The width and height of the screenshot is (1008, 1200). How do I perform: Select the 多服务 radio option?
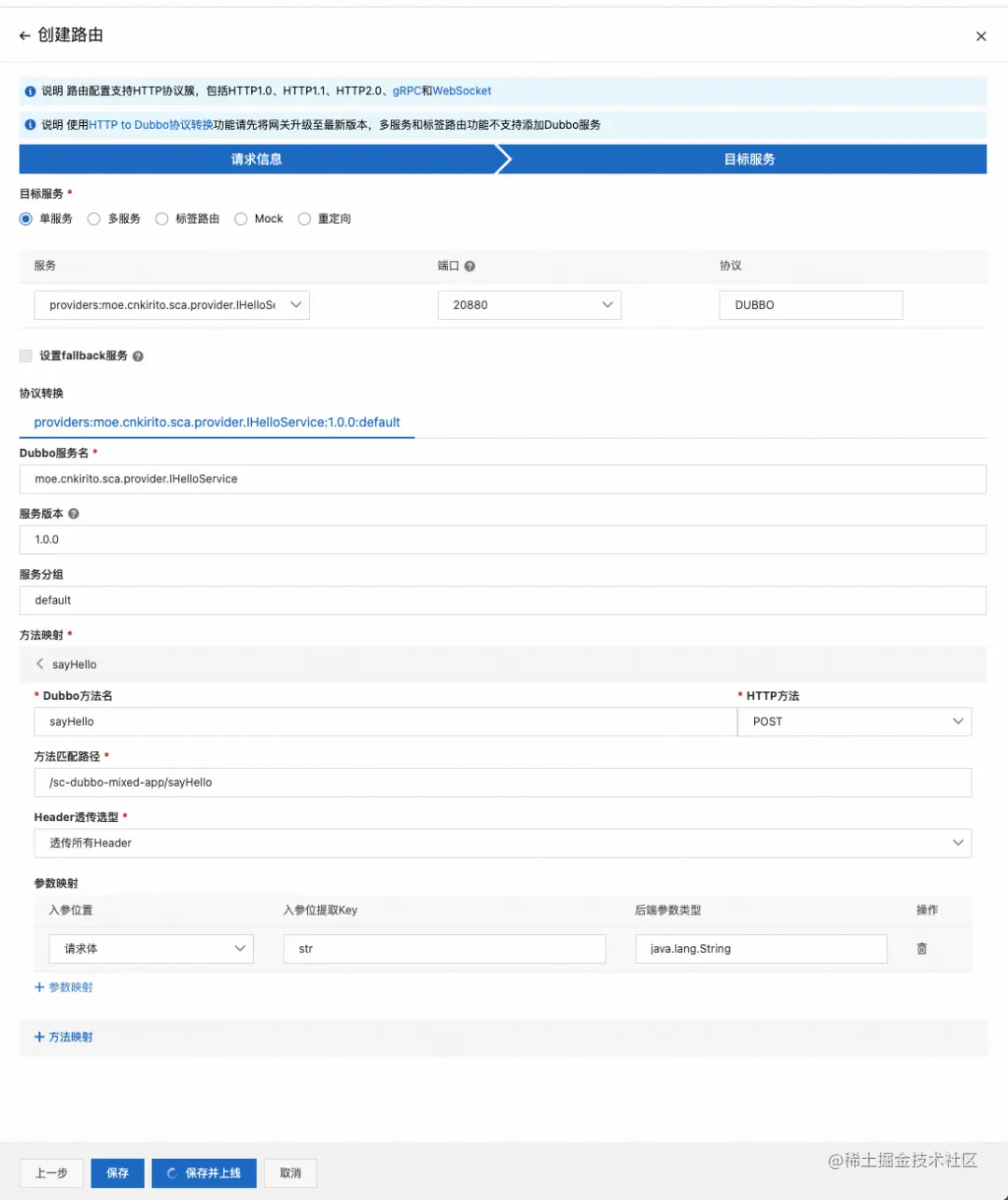[93, 219]
